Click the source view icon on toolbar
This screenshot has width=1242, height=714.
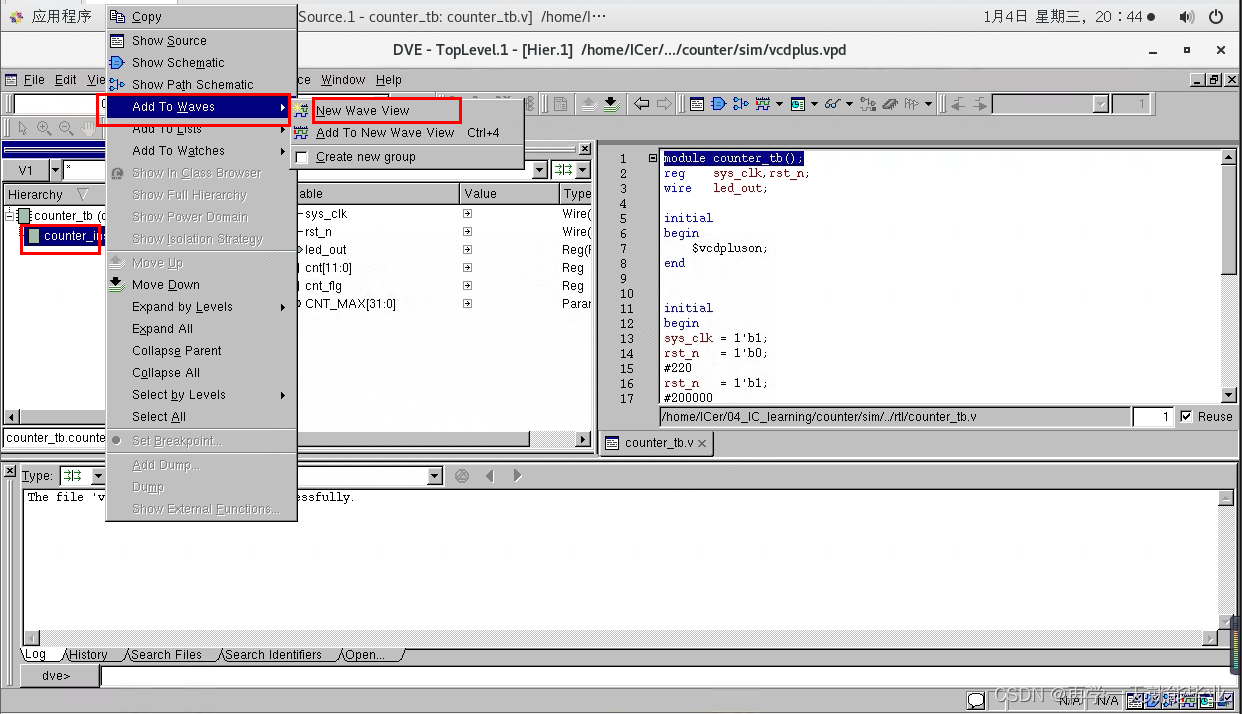[698, 103]
